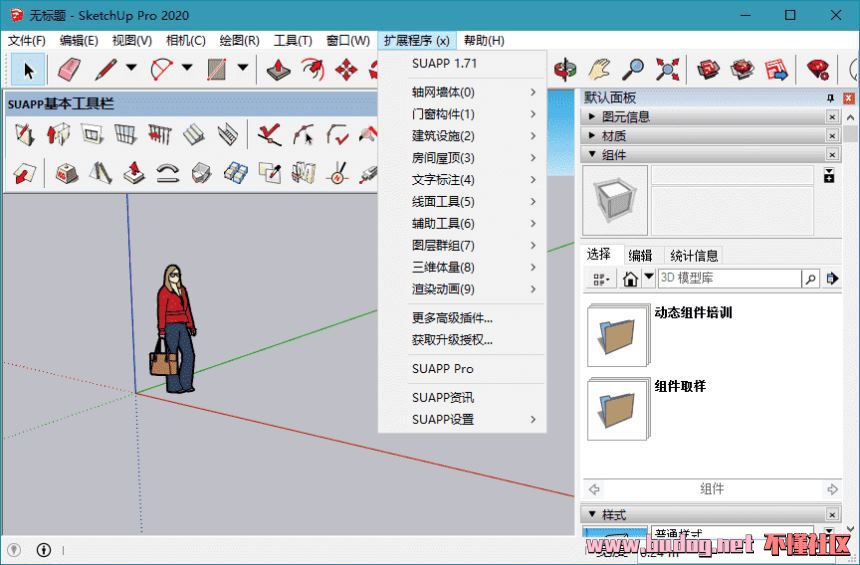Open Arc tool dropdown arrow
The width and height of the screenshot is (860, 565).
187,67
